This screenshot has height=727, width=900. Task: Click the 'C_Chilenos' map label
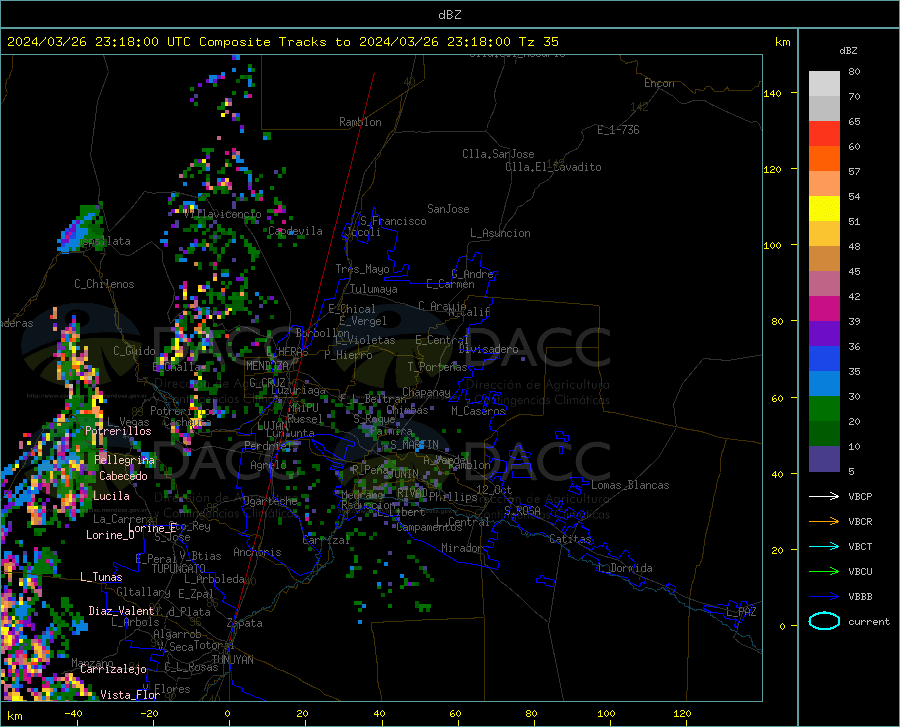point(104,284)
